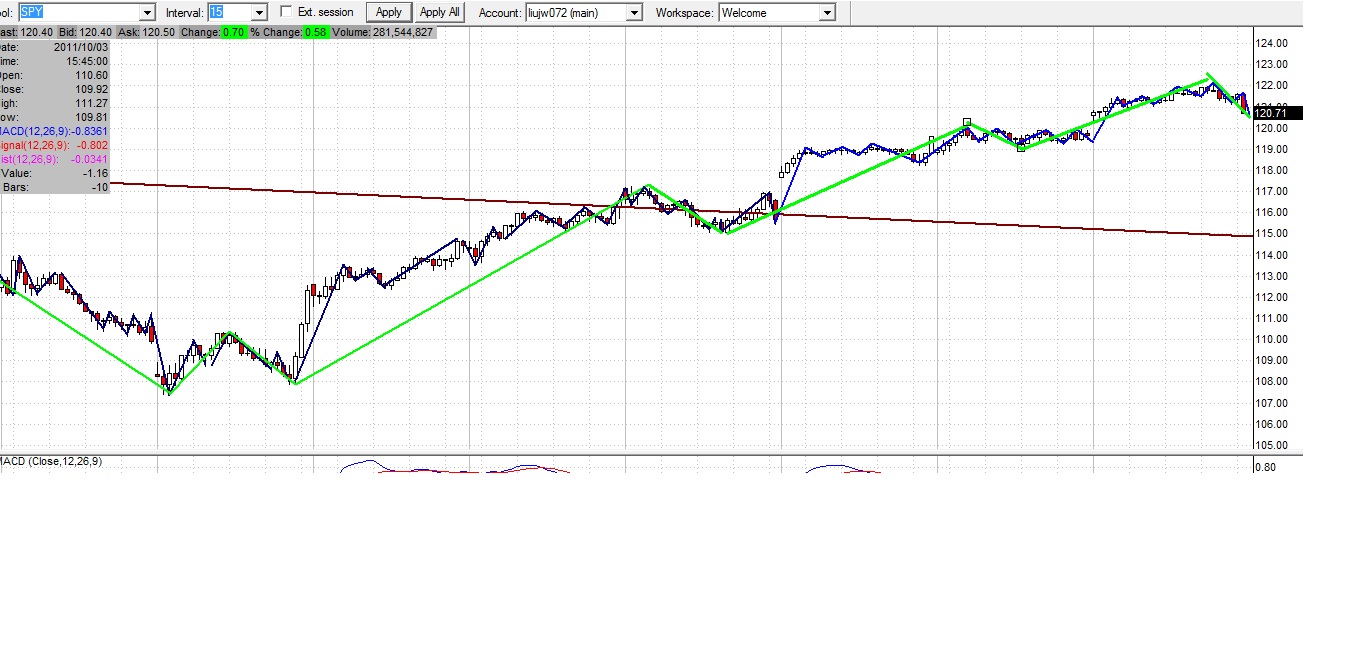Click the Account: label text

pyautogui.click(x=500, y=12)
